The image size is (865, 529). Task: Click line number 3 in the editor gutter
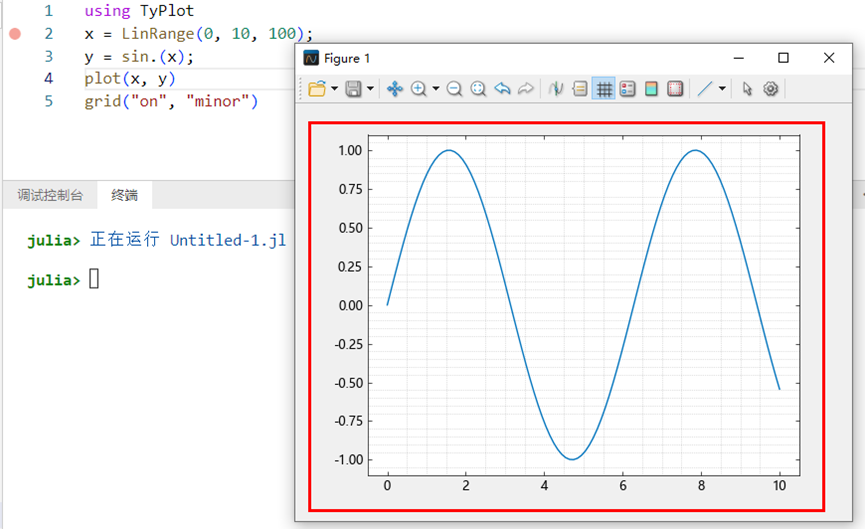click(x=49, y=56)
